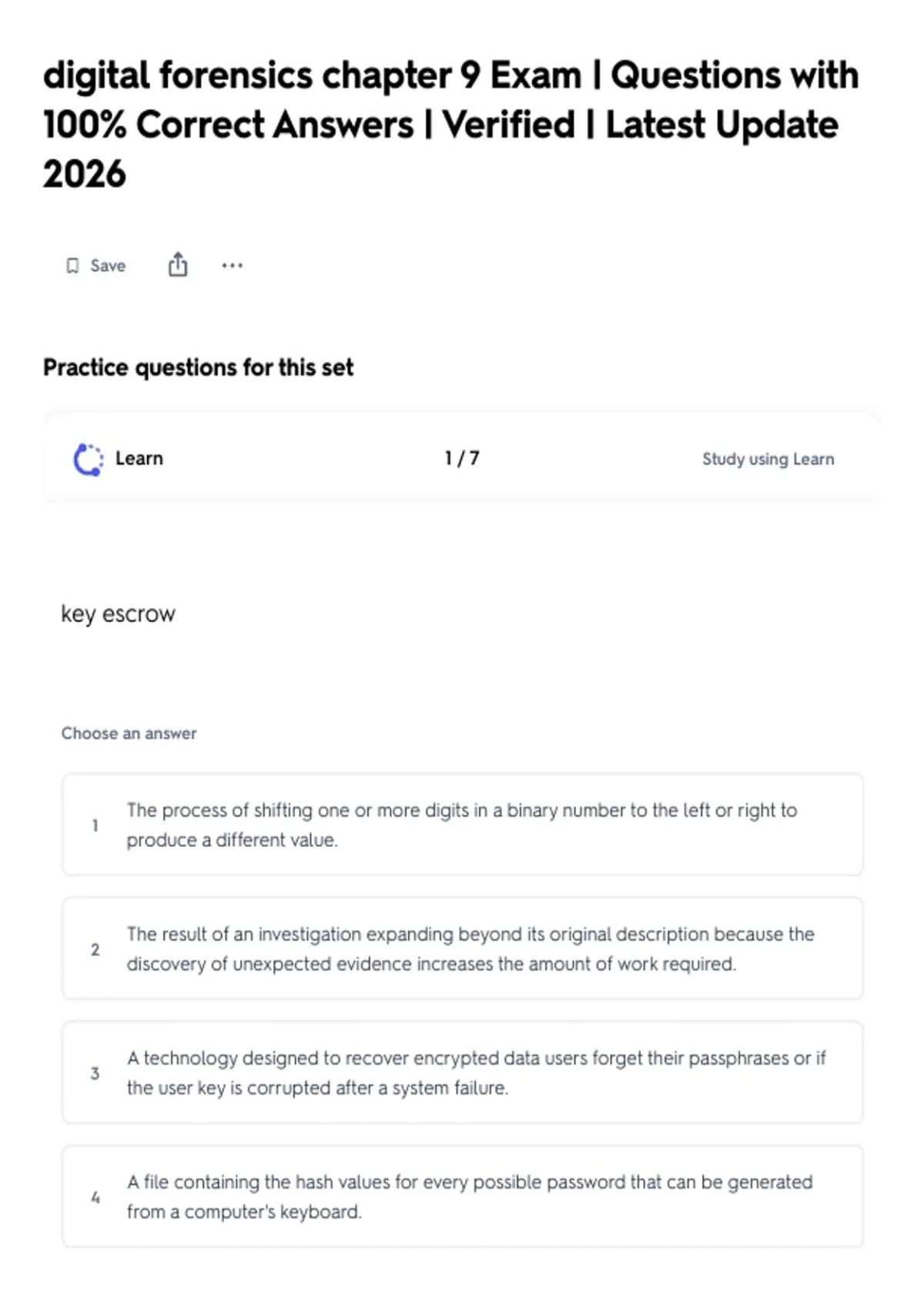Open the three-dot more options menu
Image resolution: width=924 pixels, height=1309 pixels.
[232, 266]
